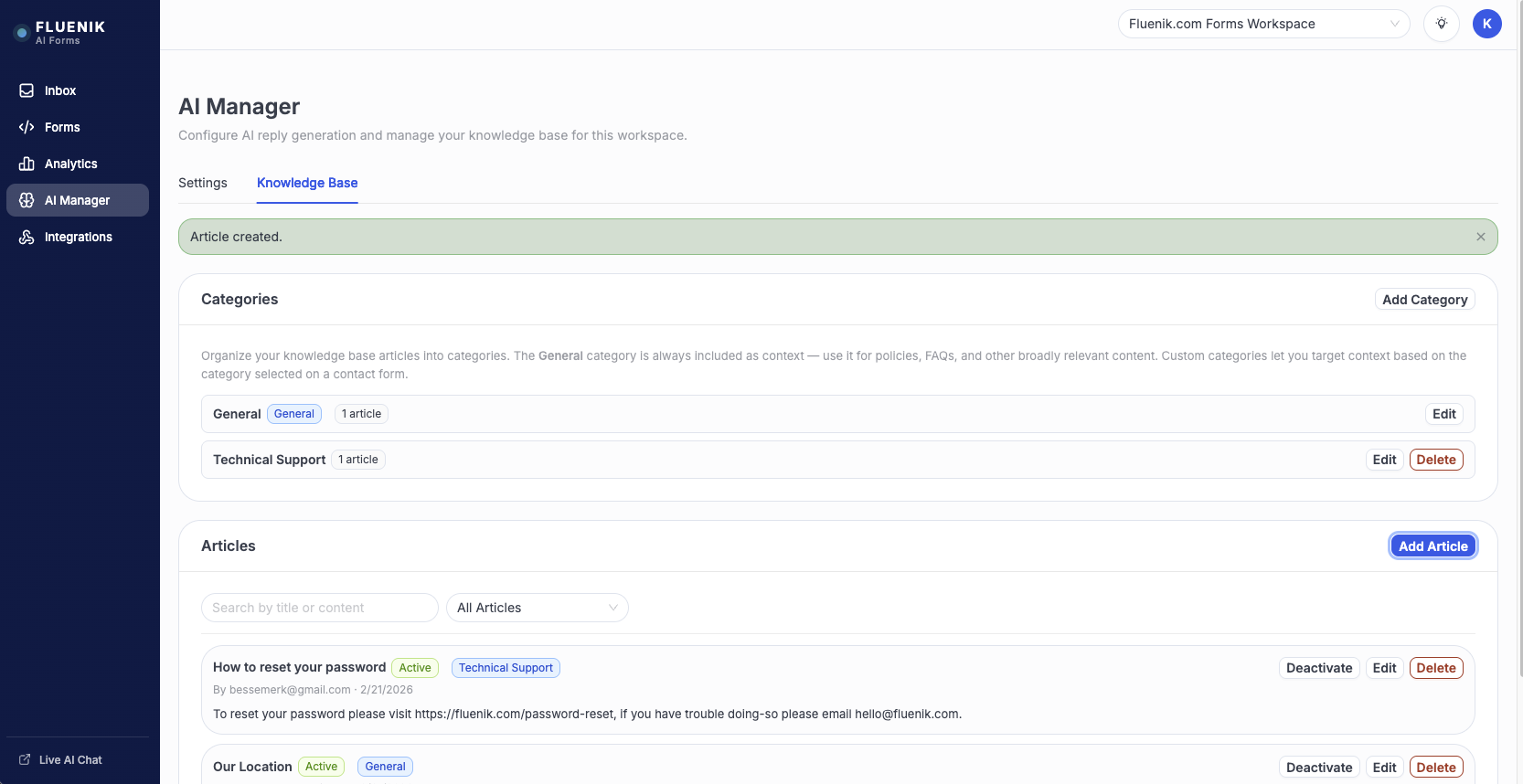This screenshot has width=1523, height=784.
Task: Deactivate the password reset article
Action: [x=1318, y=668]
